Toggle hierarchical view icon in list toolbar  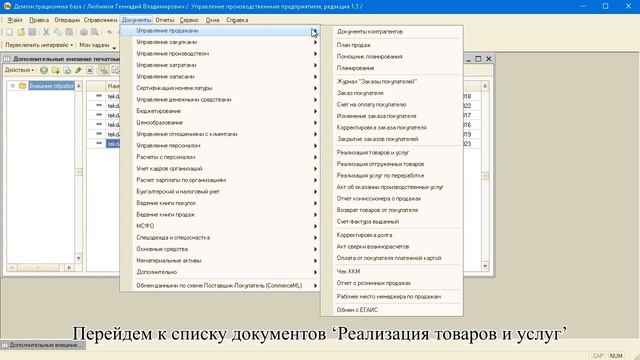coord(104,70)
